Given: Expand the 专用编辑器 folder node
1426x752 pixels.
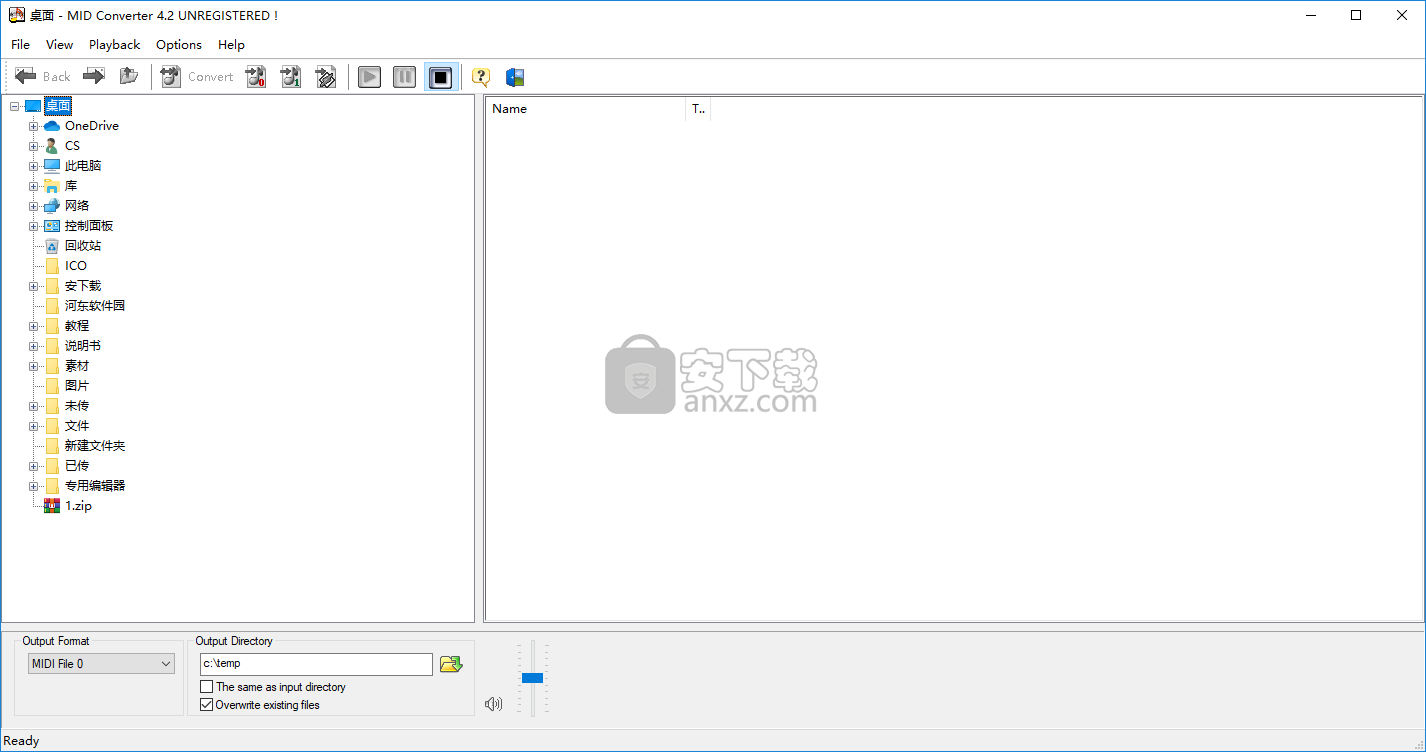Looking at the screenshot, I should tap(34, 486).
